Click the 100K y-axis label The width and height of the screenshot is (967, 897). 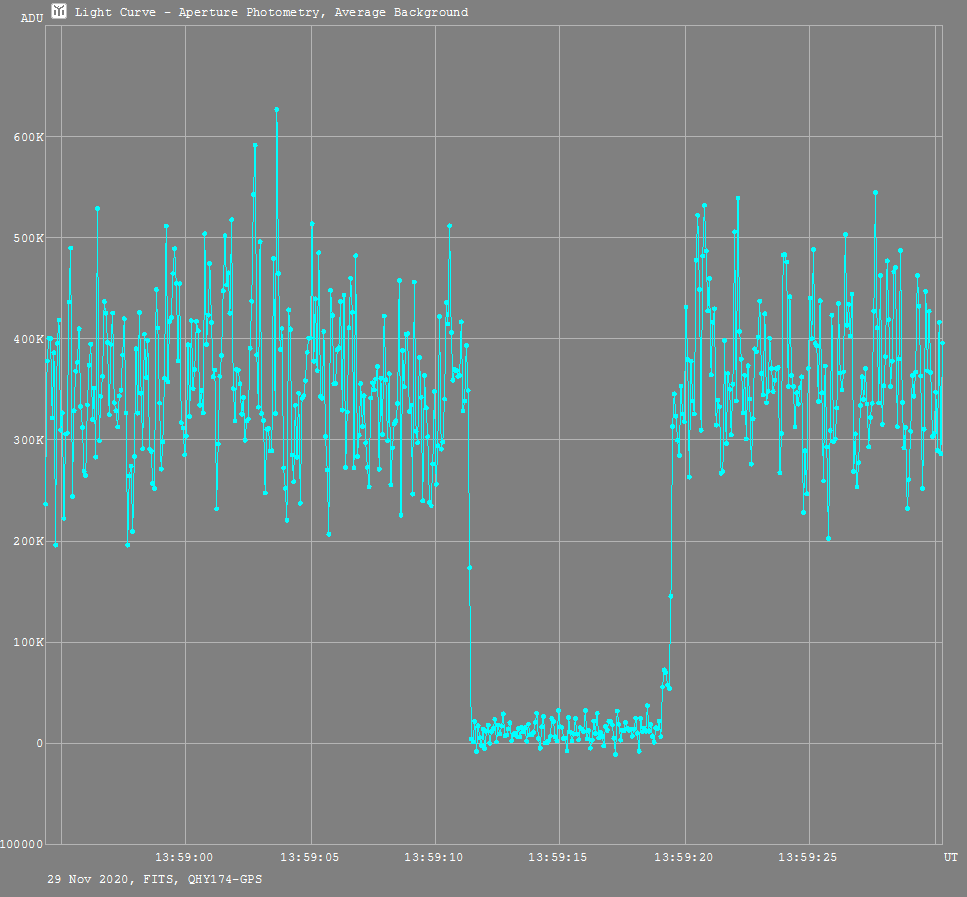[x=28, y=643]
